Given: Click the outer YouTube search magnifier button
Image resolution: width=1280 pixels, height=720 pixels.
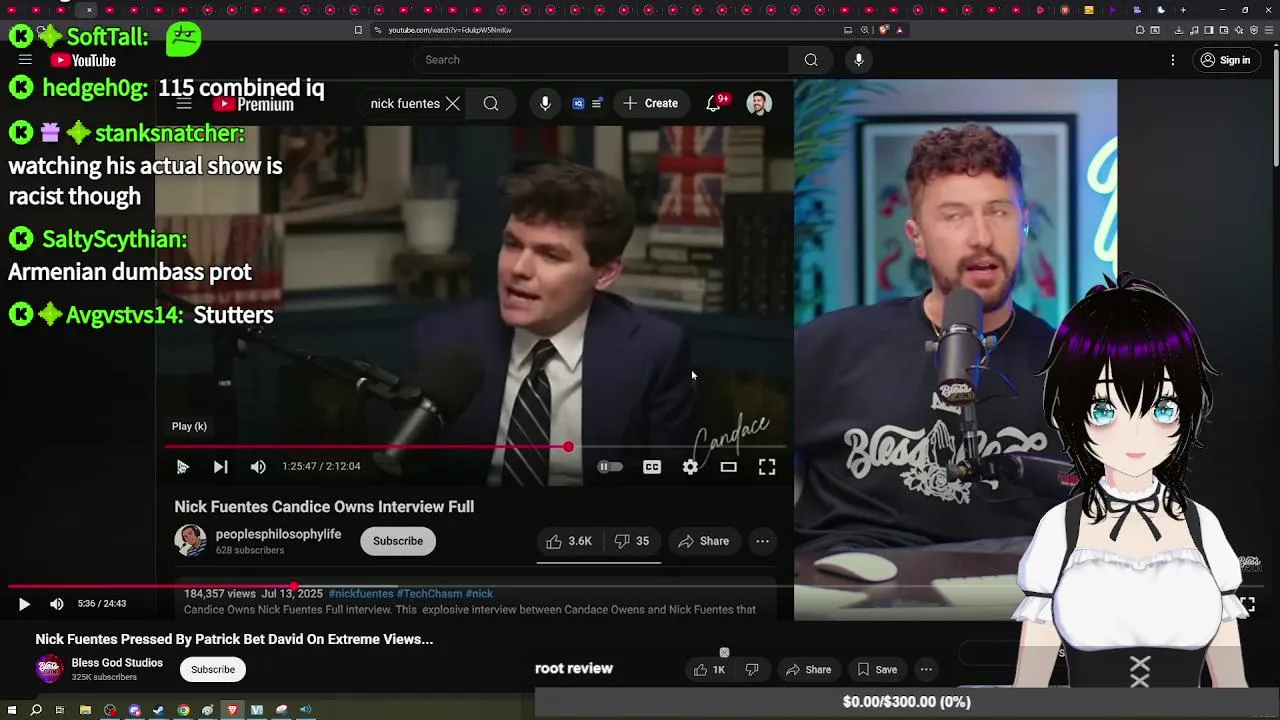Looking at the screenshot, I should point(811,60).
